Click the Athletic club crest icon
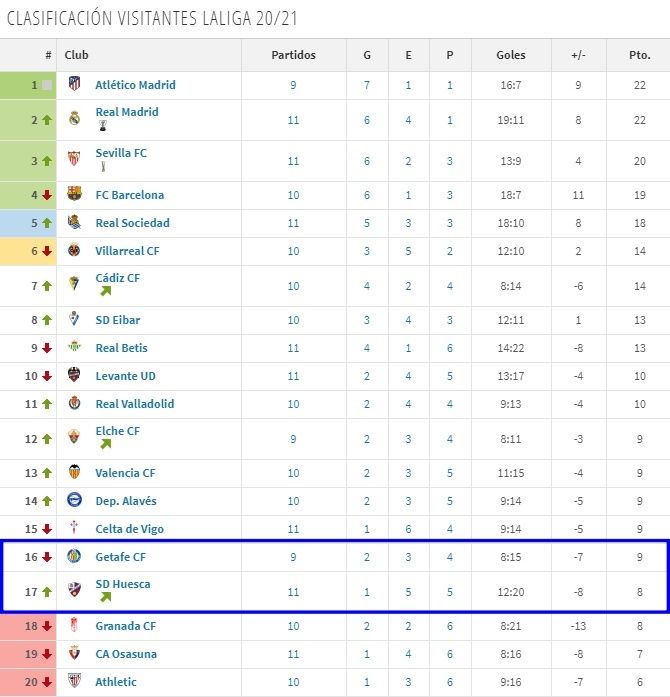 (74, 682)
